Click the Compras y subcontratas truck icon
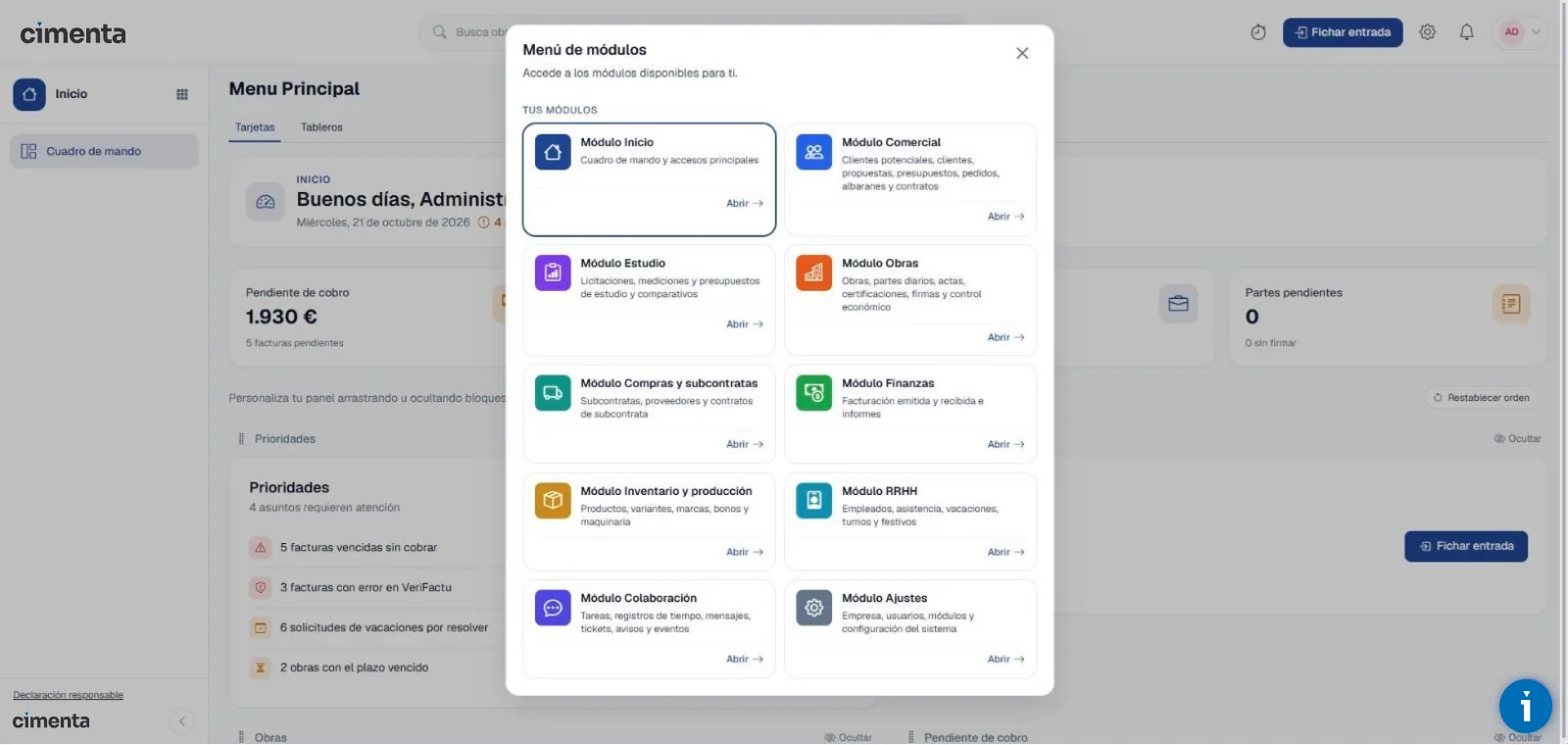The image size is (1568, 745). click(553, 393)
